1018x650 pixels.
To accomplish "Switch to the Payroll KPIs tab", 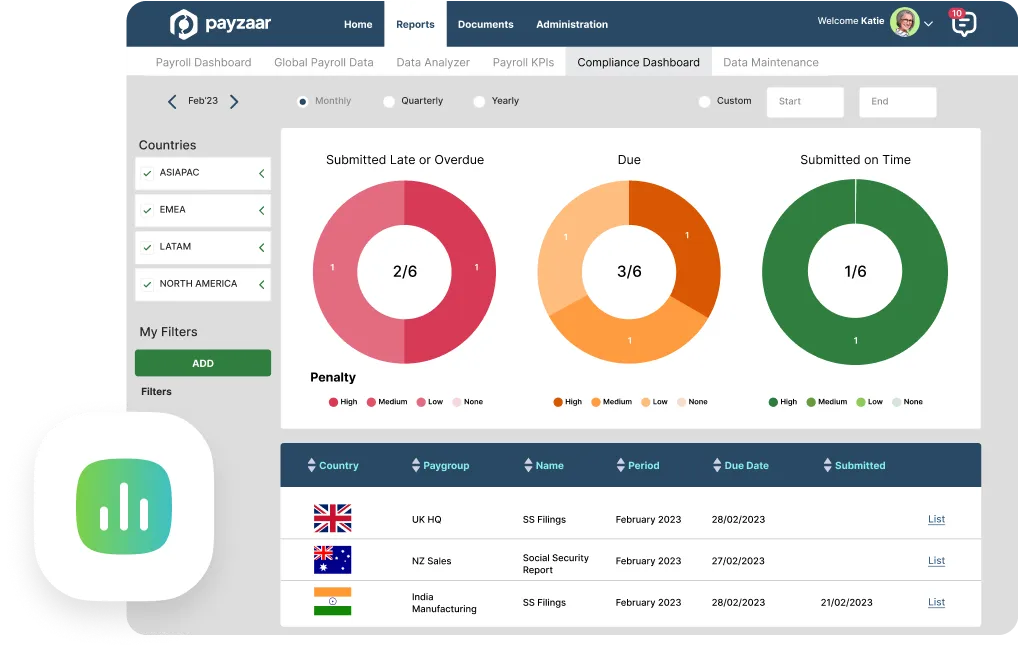I will (x=523, y=62).
